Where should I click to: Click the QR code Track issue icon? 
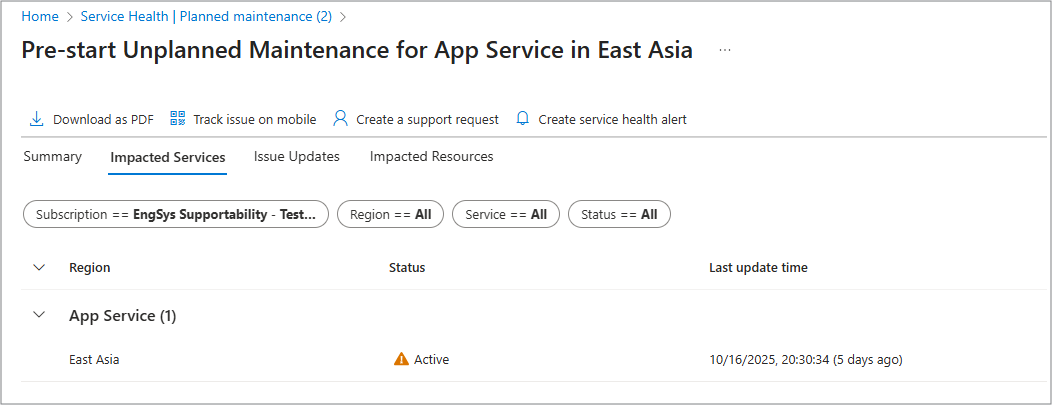pyautogui.click(x=178, y=119)
